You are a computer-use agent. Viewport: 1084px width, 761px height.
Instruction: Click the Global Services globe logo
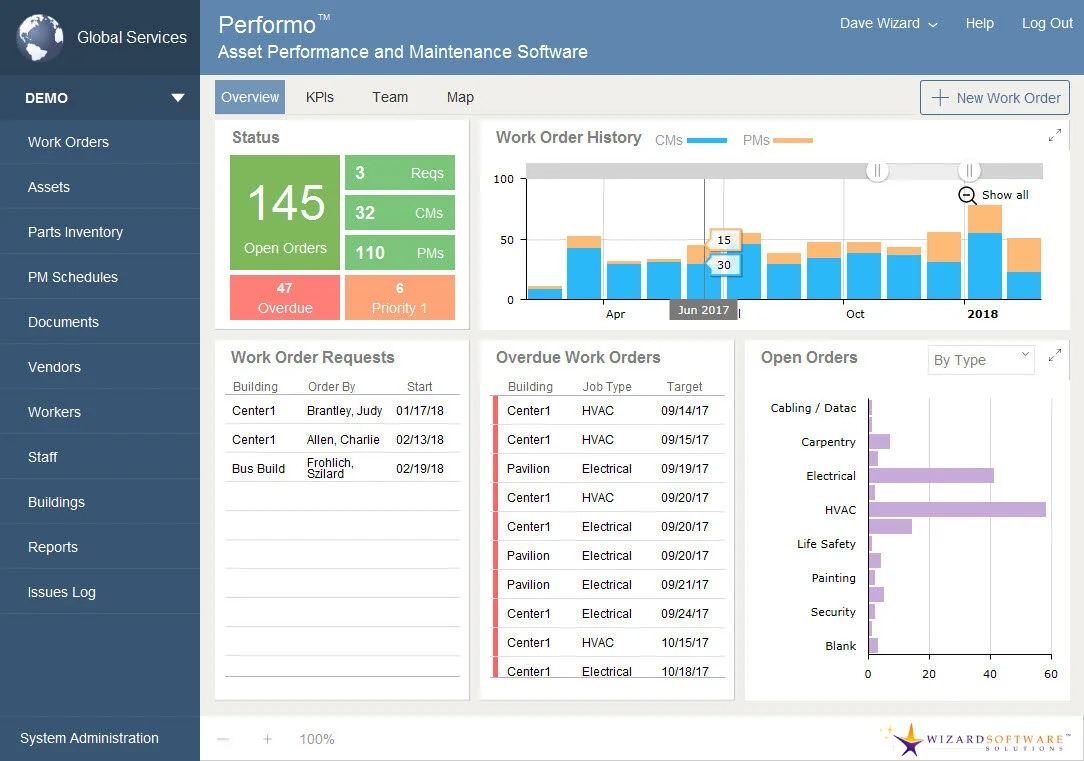coord(38,38)
